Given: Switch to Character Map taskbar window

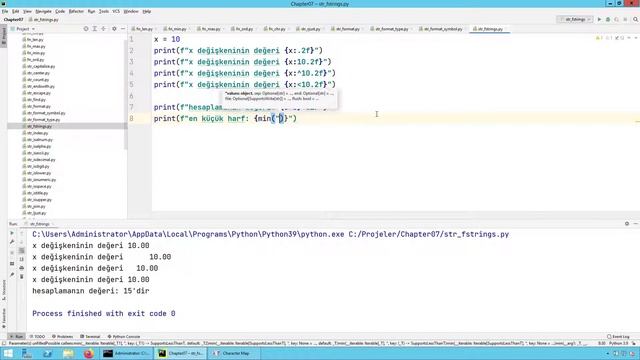Looking at the screenshot, I should pyautogui.click(x=235, y=353).
